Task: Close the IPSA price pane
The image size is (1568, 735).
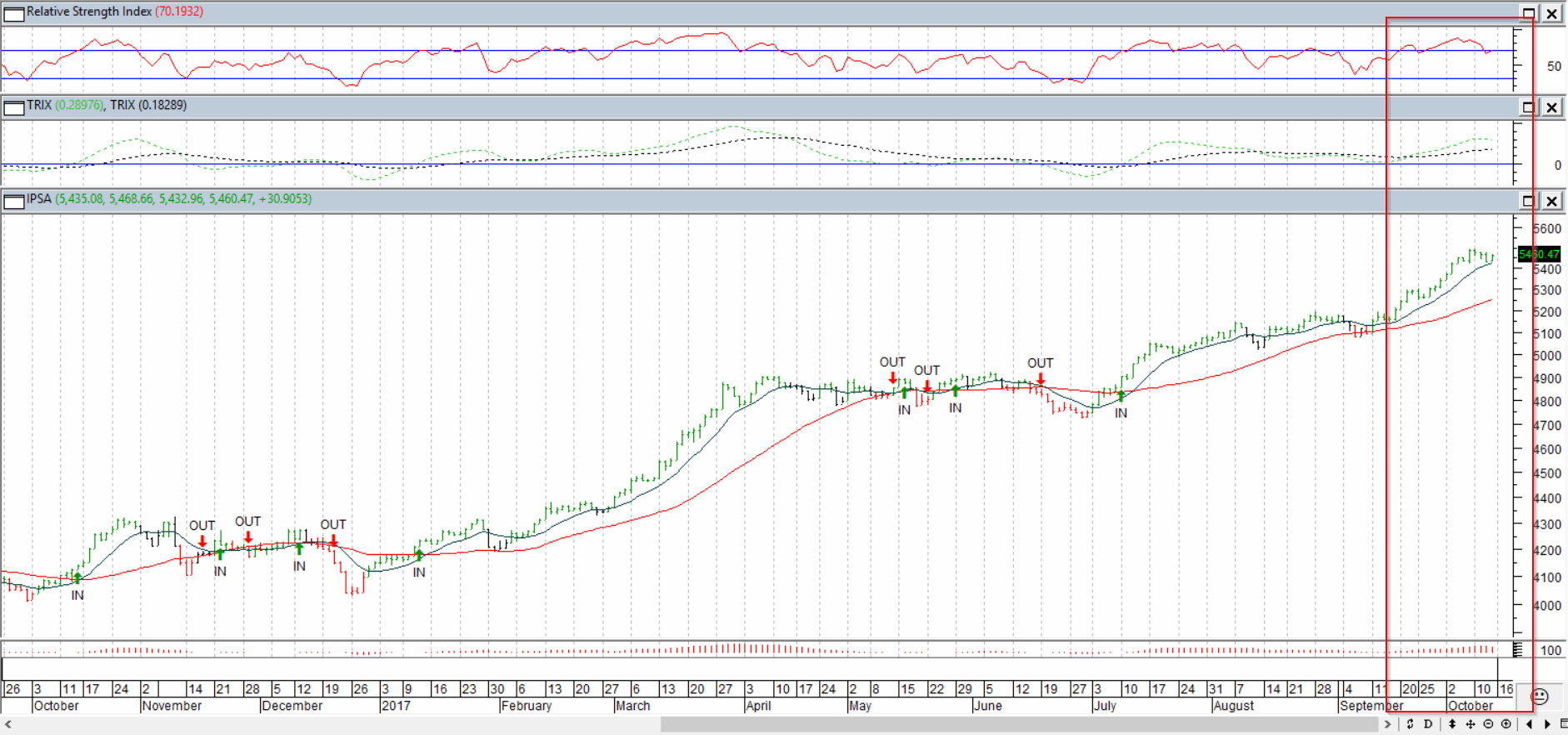Action: pos(1552,201)
